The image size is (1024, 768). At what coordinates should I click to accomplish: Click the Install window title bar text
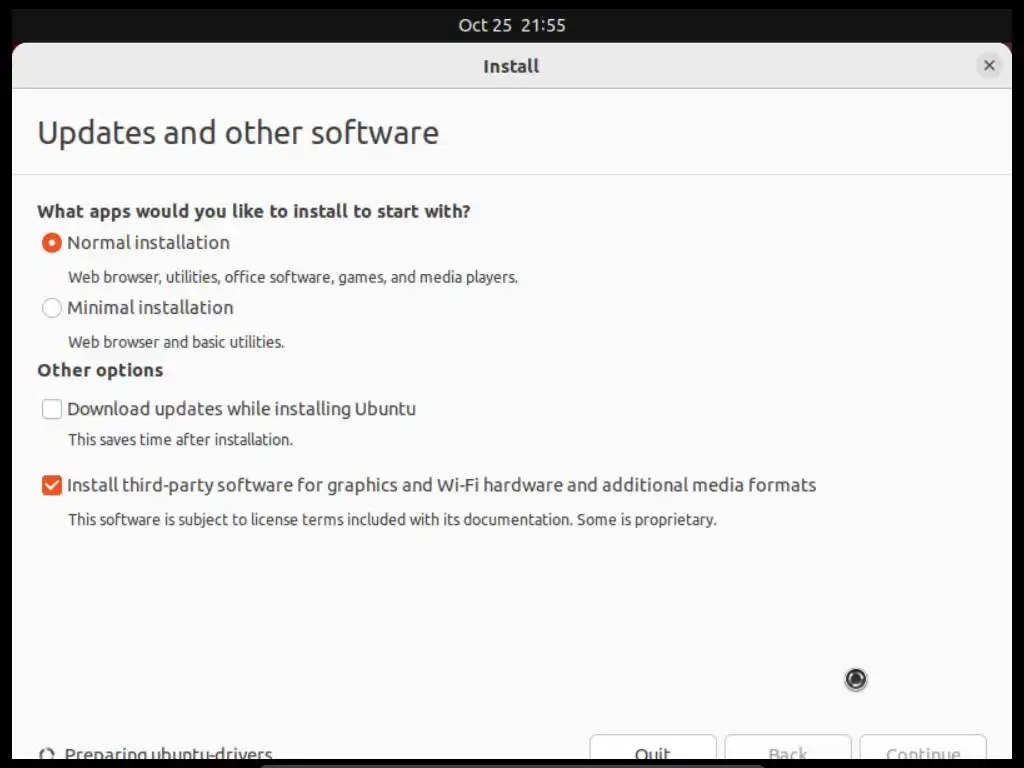tap(511, 66)
